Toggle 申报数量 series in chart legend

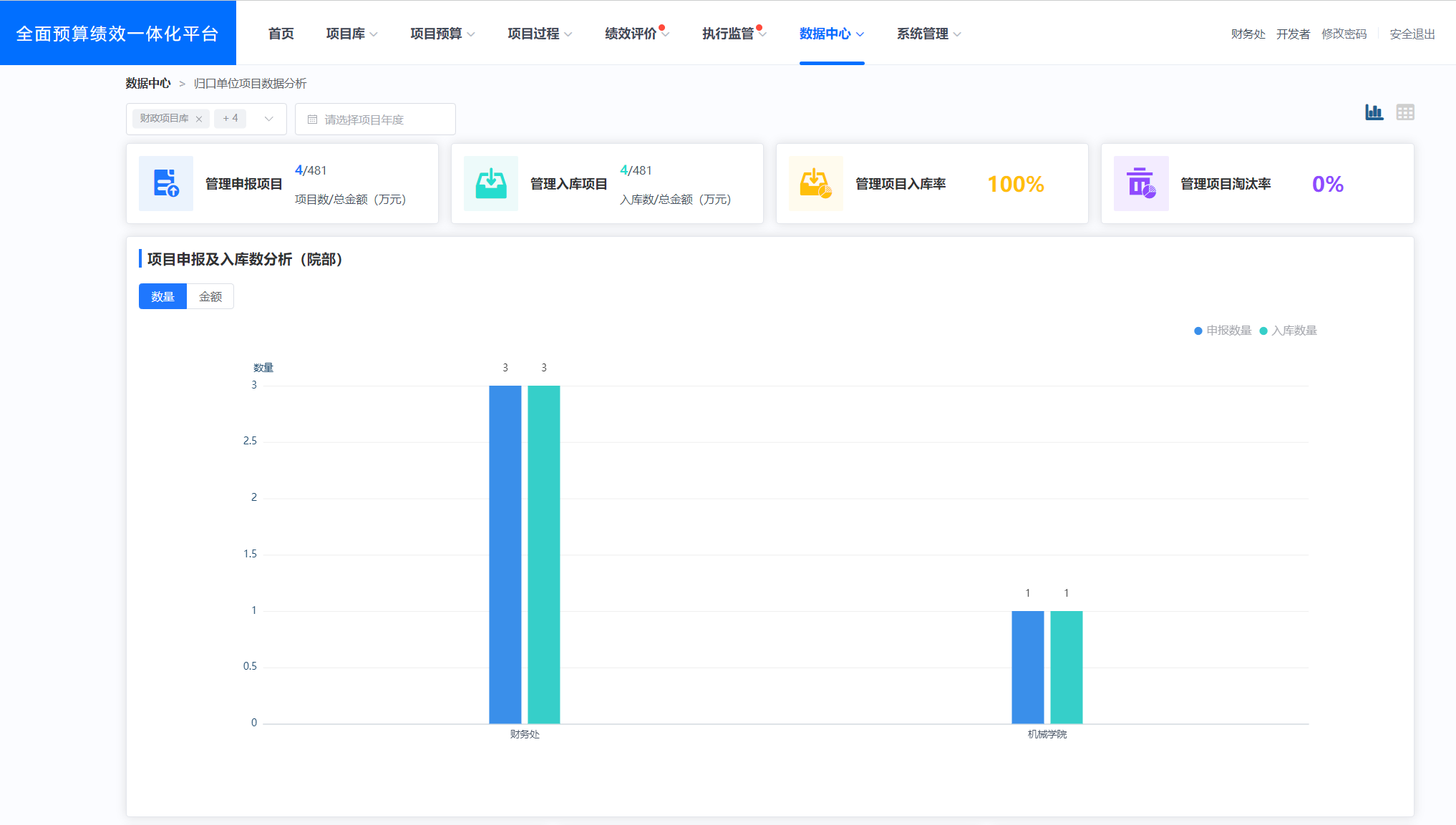(x=1222, y=331)
